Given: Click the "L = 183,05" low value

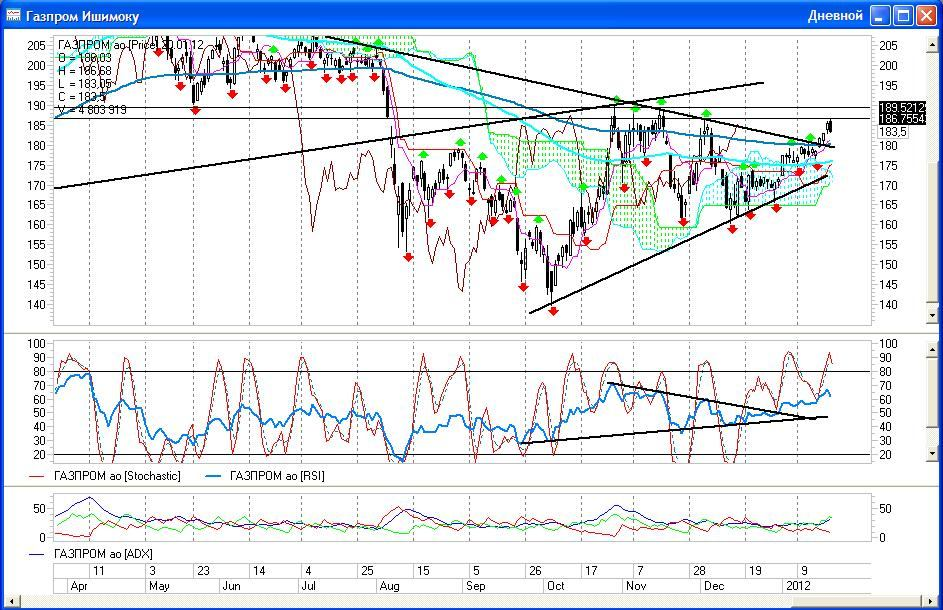Looking at the screenshot, I should 85,84.
